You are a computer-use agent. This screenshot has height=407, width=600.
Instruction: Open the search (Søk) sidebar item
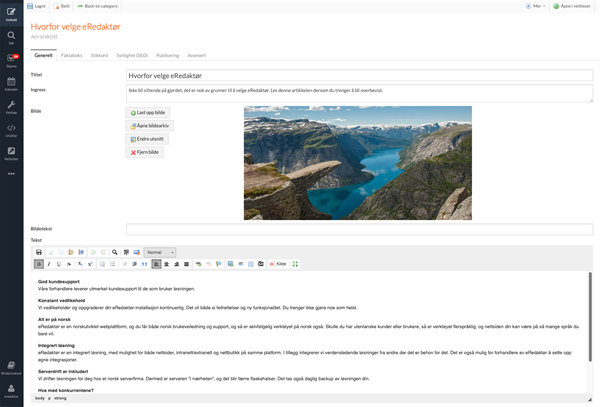[x=11, y=37]
